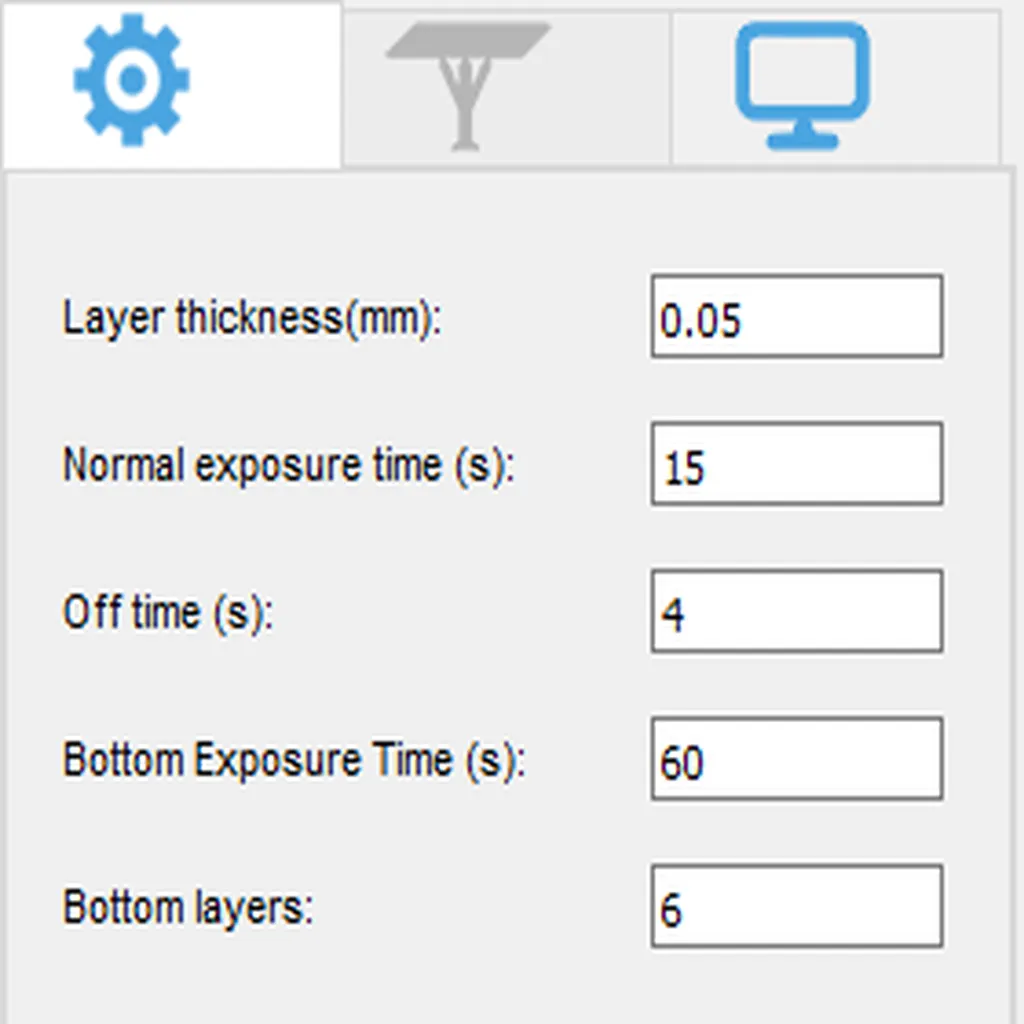This screenshot has width=1024, height=1024.
Task: Click the "Normal exposure time (s):" label
Action: click(288, 466)
